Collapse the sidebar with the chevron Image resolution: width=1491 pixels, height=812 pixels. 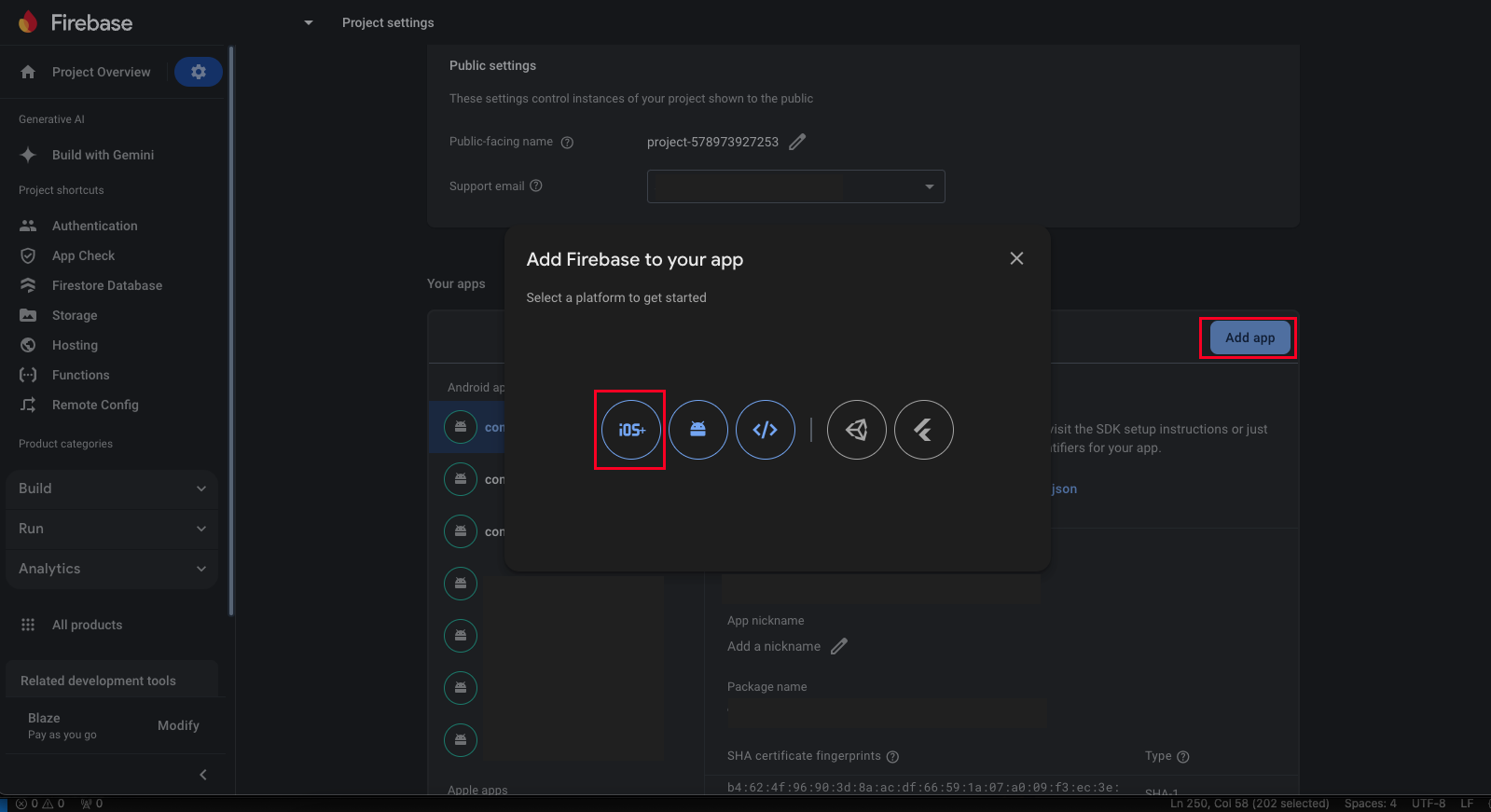203,775
